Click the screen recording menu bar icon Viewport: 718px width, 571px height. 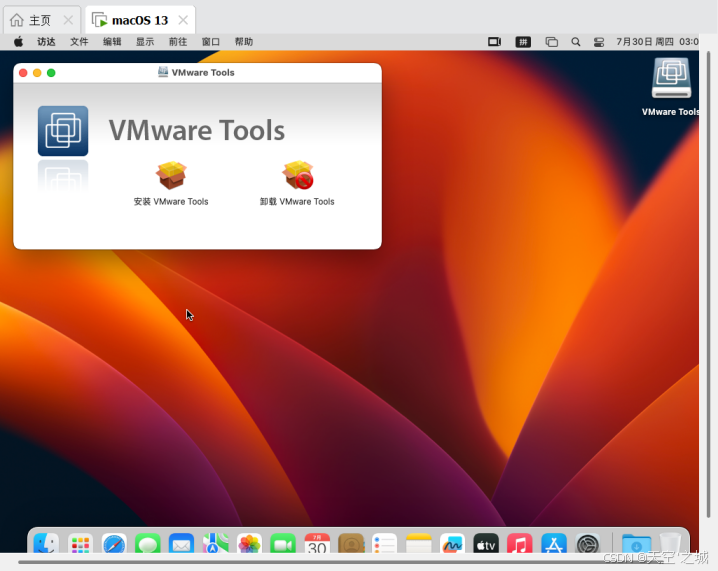495,42
